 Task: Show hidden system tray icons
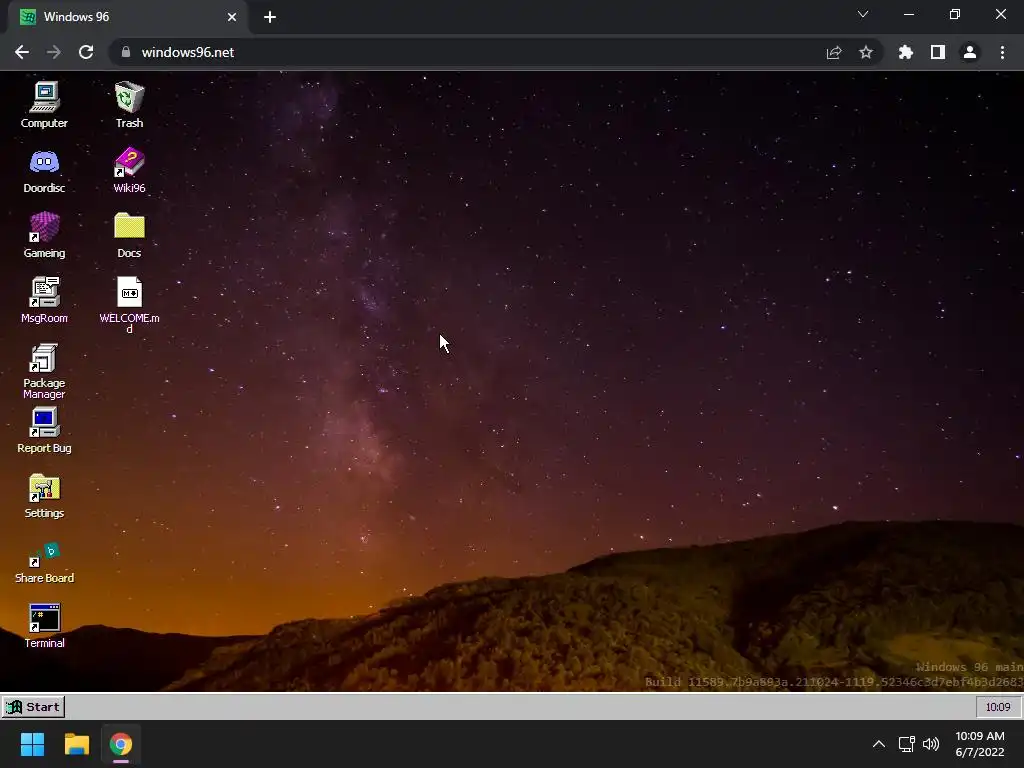pyautogui.click(x=879, y=744)
